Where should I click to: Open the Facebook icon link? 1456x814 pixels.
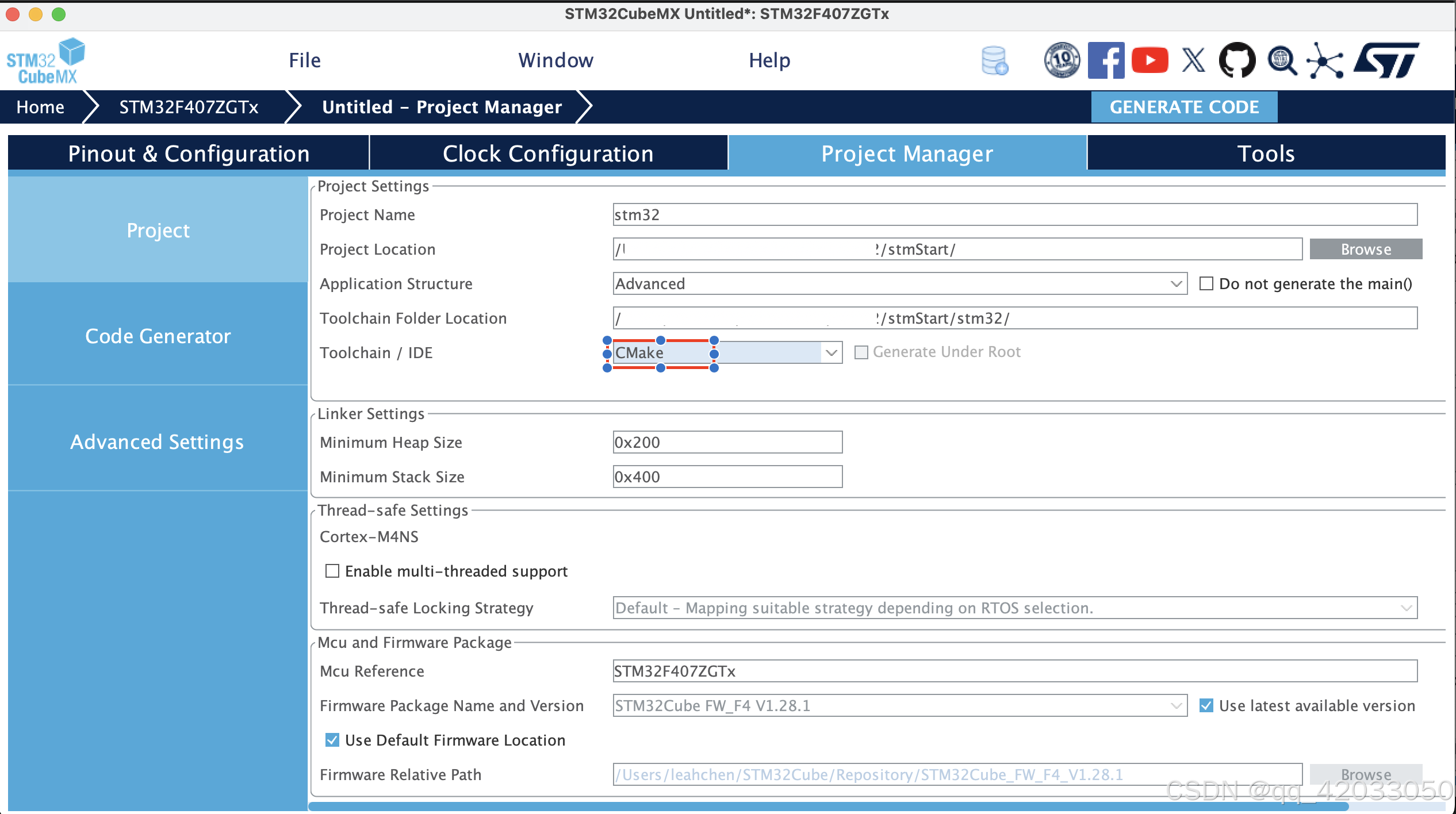1105,60
